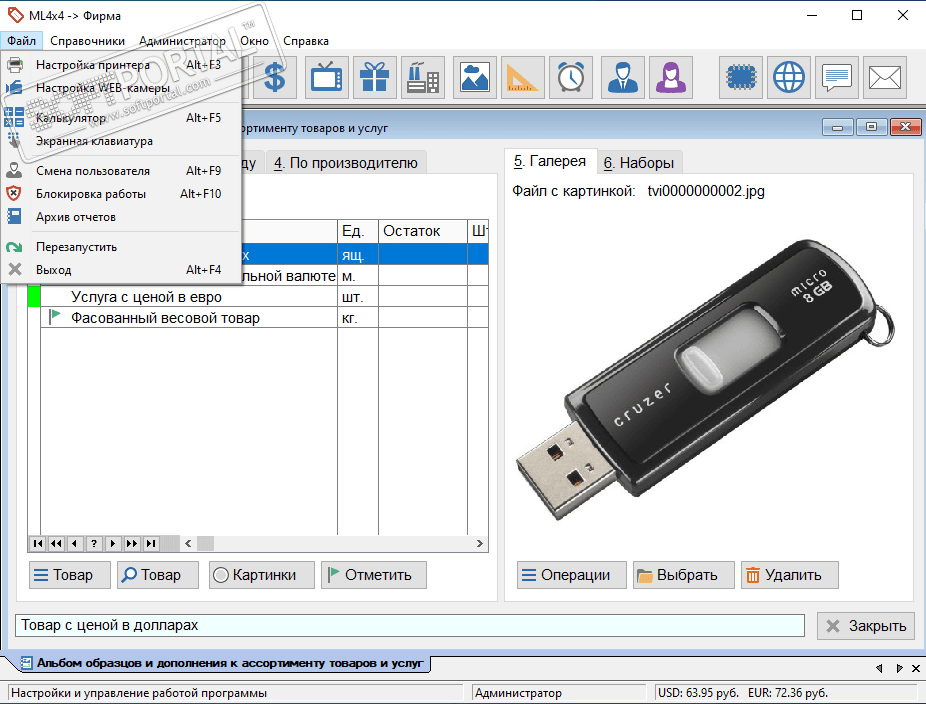Viewport: 926px width, 704px height.
Task: Choose Смена пользователя menu entry
Action: (121, 171)
